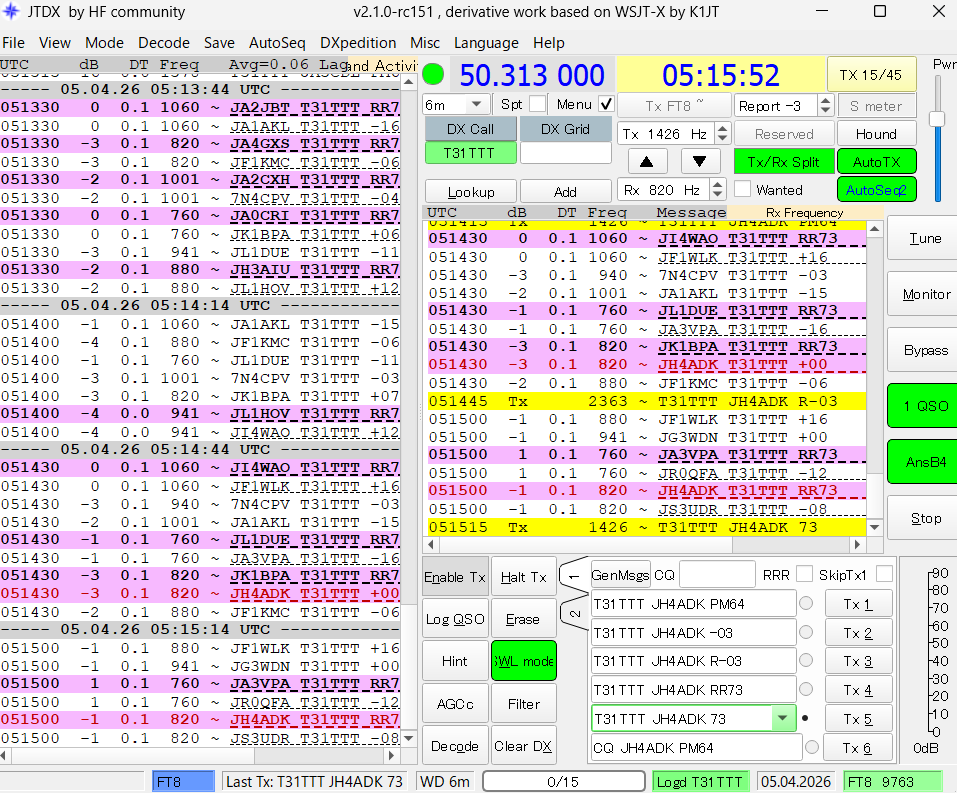The image size is (957, 793).
Task: Check the Wanted checkbox
Action: click(x=743, y=189)
